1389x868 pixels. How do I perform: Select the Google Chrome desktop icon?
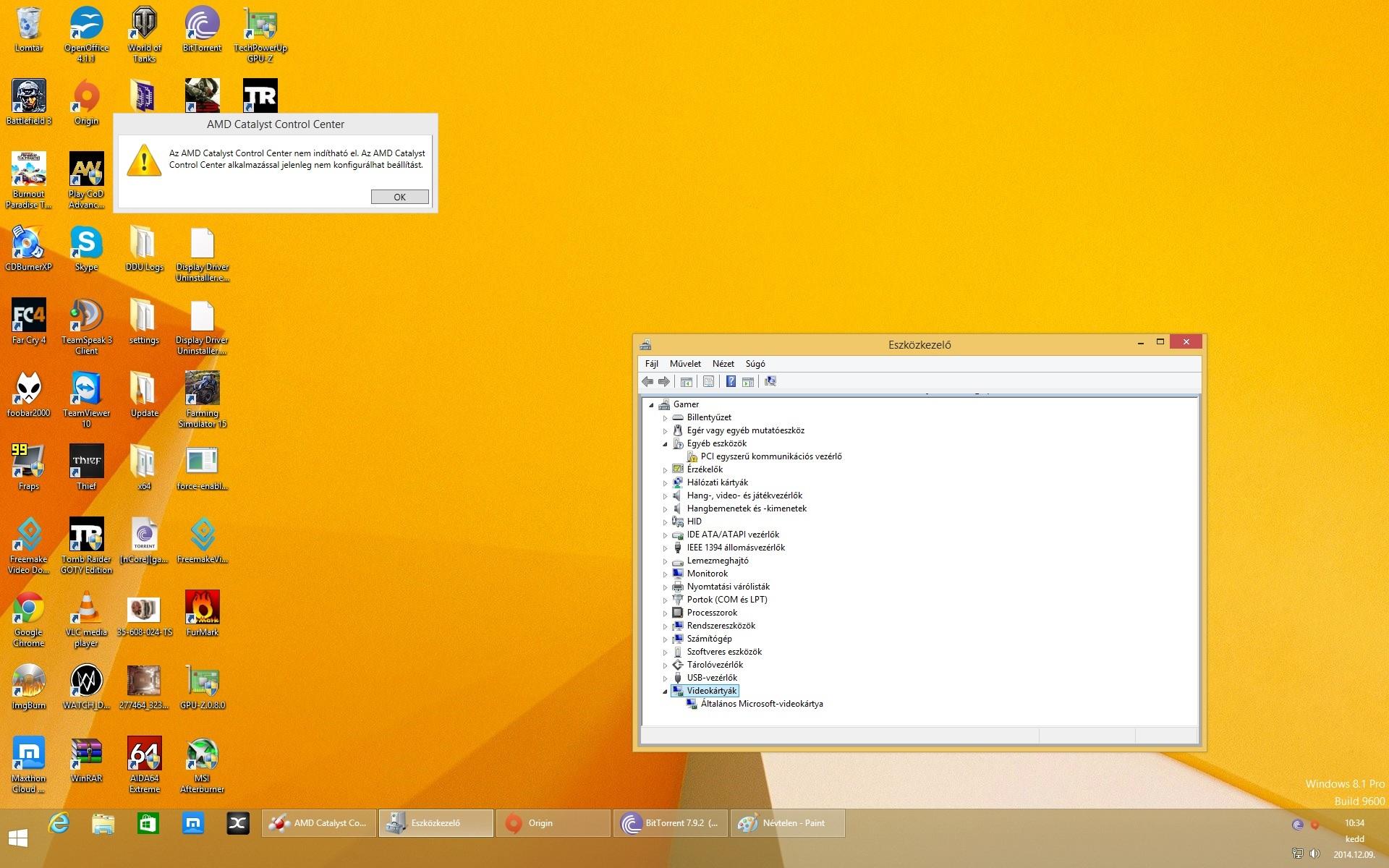(x=29, y=618)
